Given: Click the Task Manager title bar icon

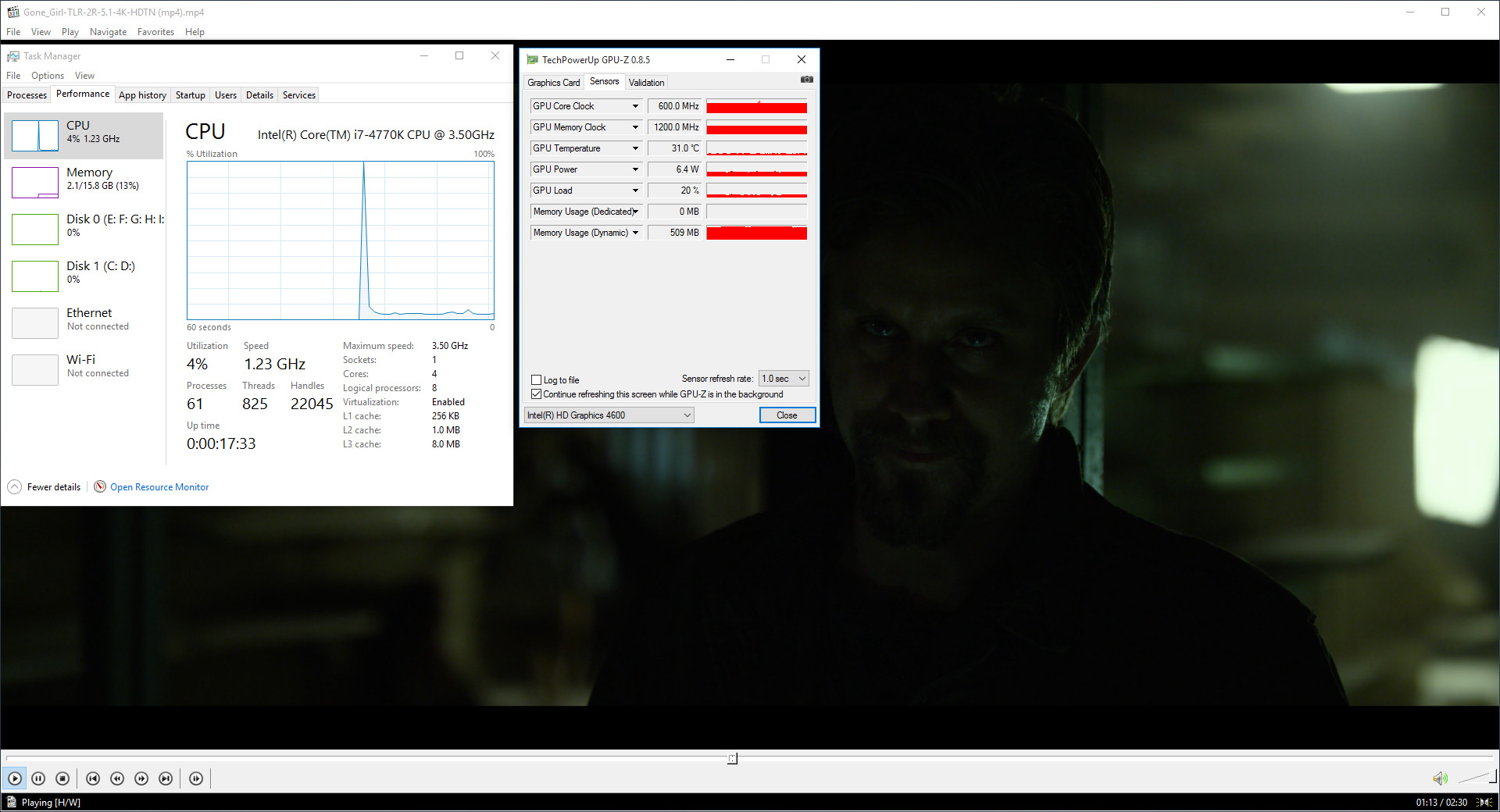Looking at the screenshot, I should [12, 56].
